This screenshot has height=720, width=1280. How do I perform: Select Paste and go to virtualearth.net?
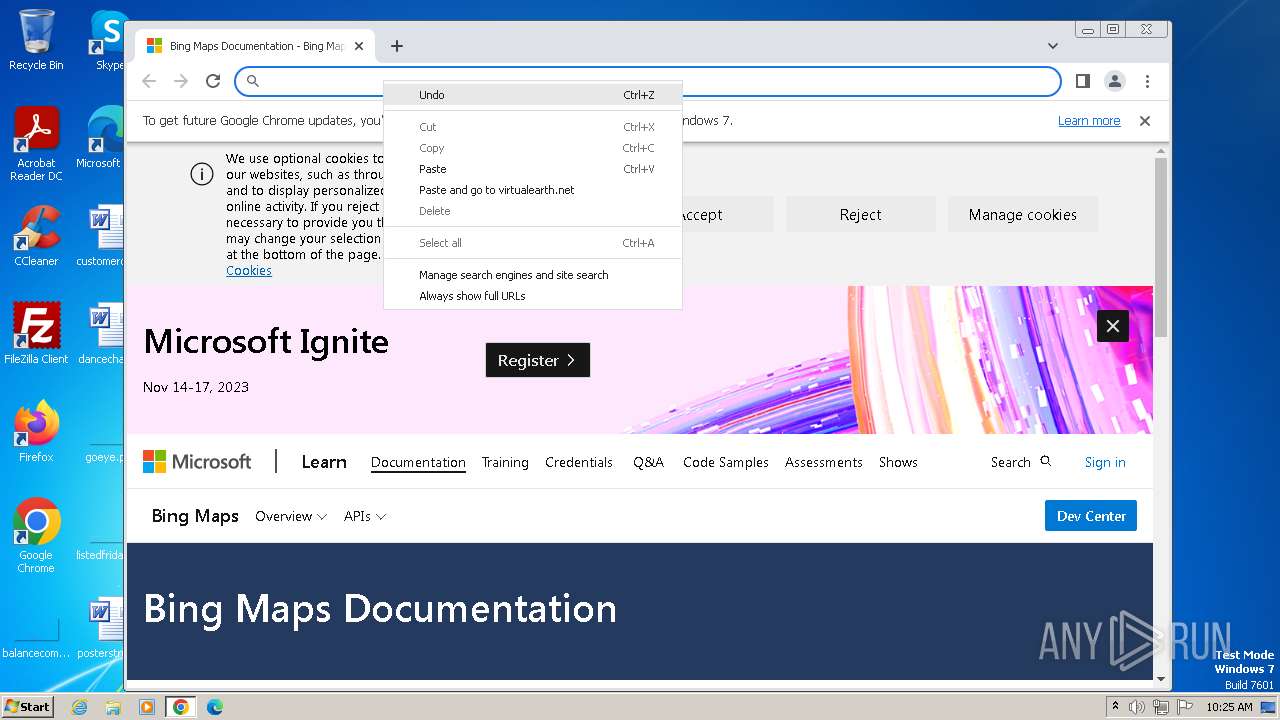pos(533,190)
